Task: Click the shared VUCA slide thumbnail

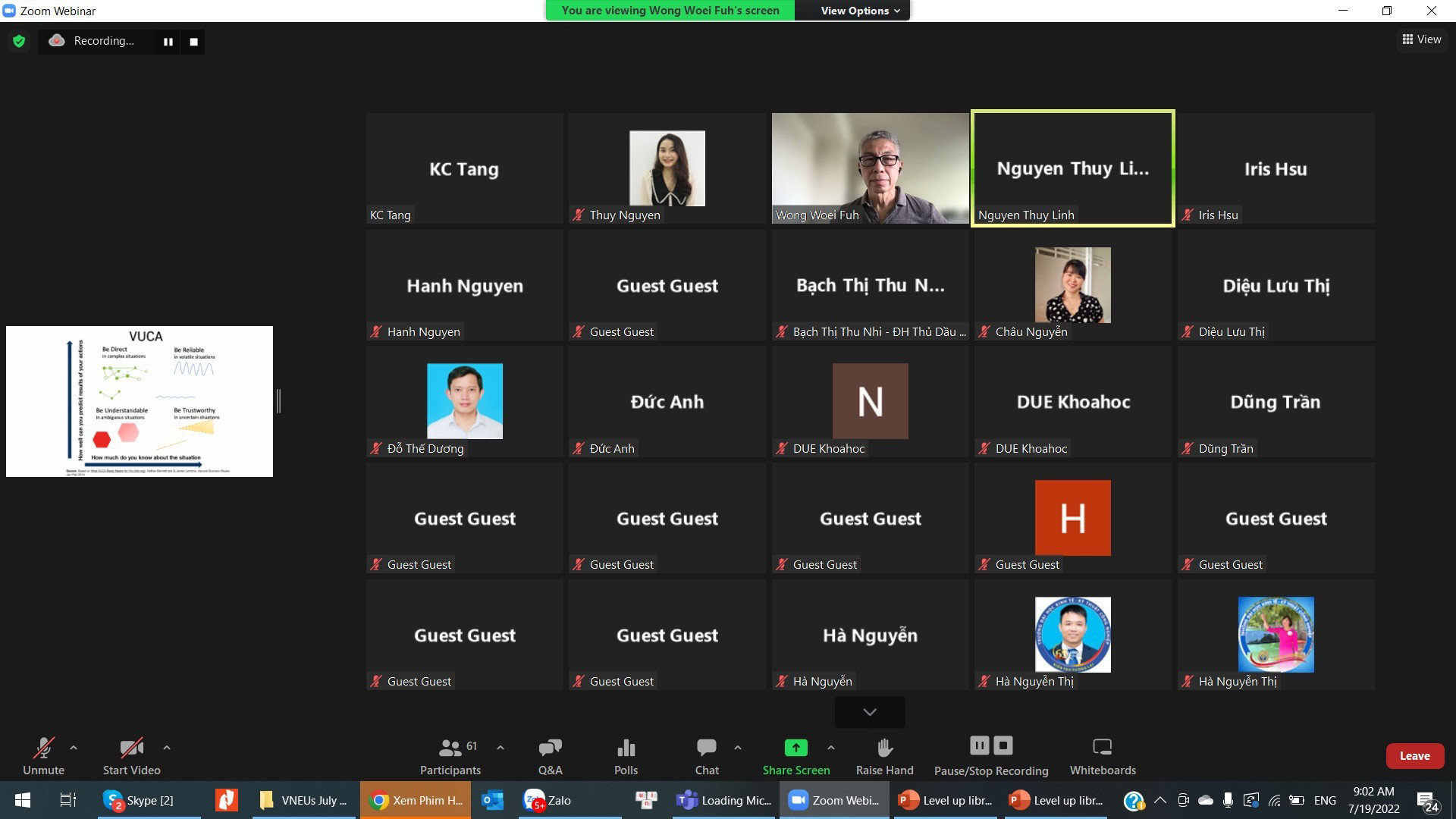Action: pyautogui.click(x=140, y=401)
